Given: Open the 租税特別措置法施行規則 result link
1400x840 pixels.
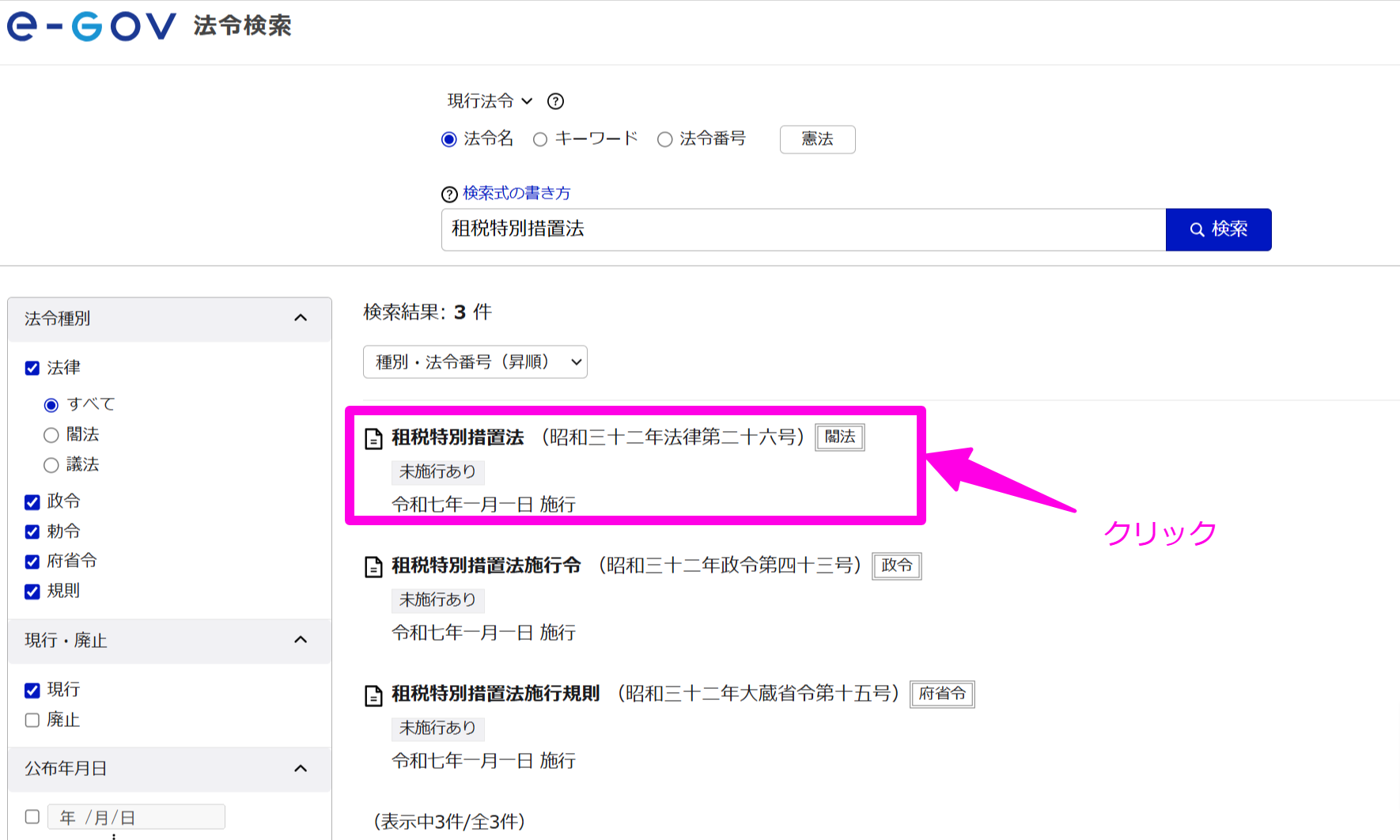Looking at the screenshot, I should click(496, 694).
